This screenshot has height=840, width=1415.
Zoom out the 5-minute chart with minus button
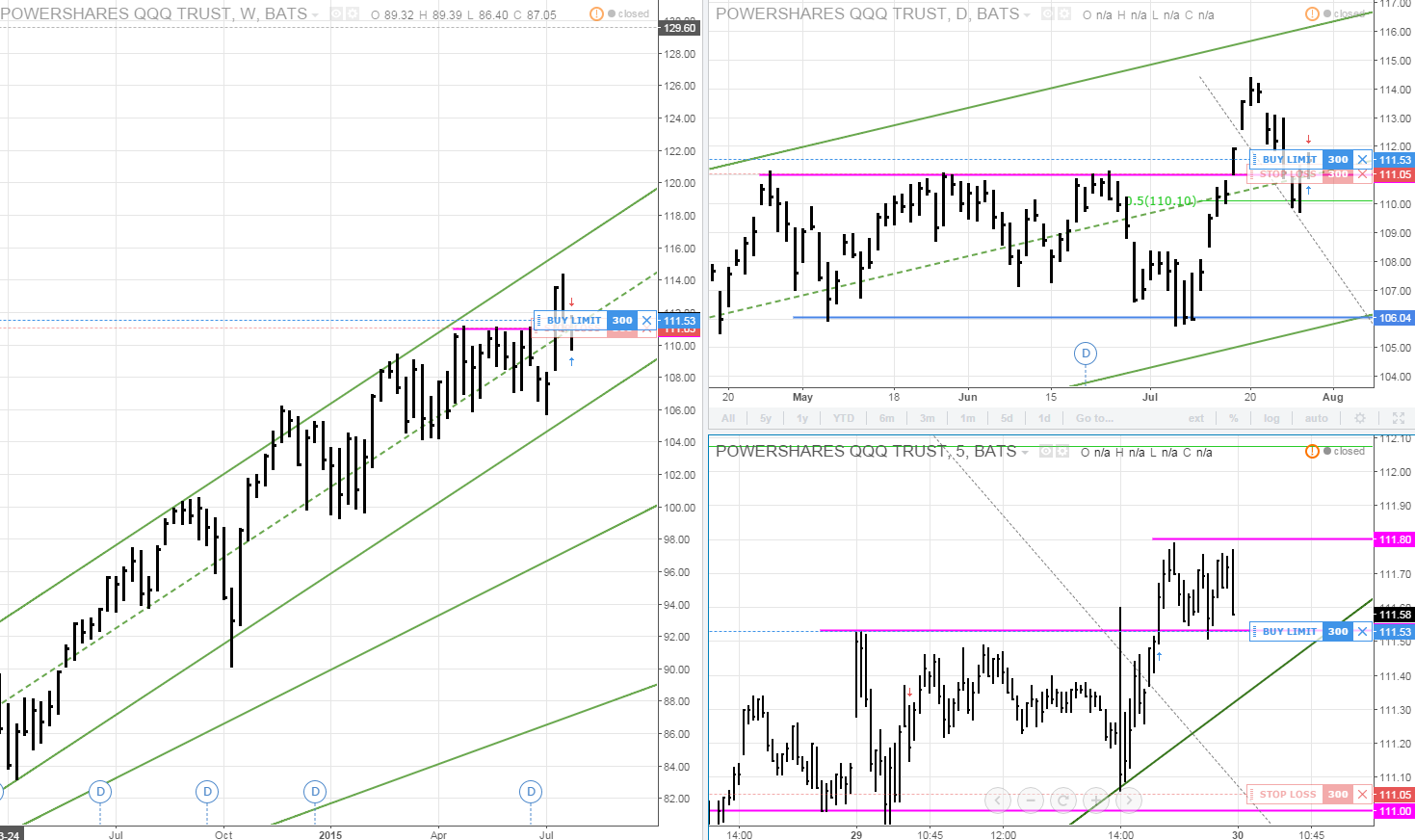click(x=1031, y=801)
